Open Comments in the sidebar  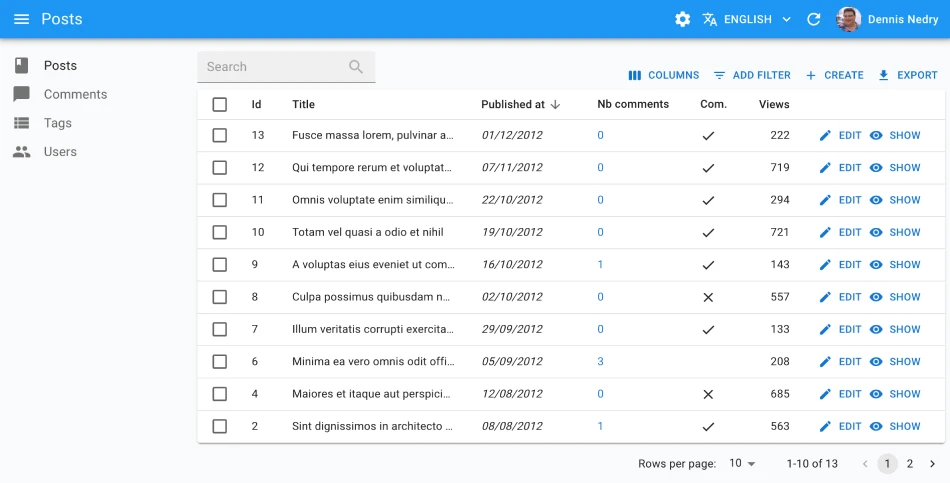pos(75,94)
